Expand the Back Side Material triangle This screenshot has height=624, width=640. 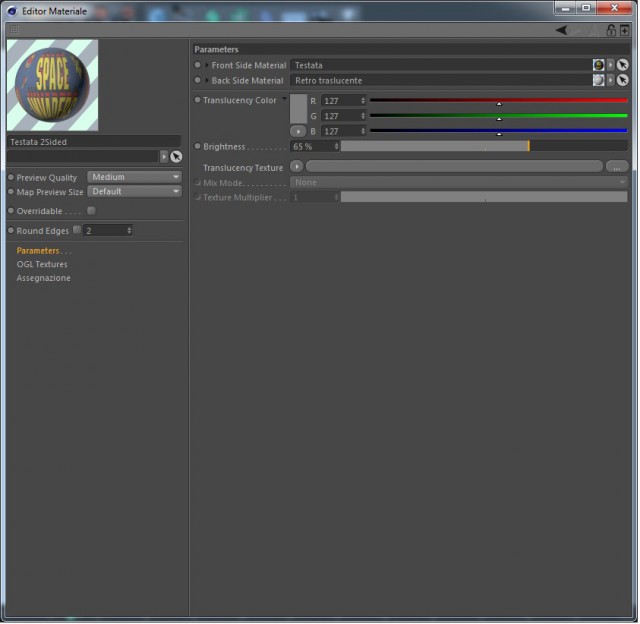[207, 81]
